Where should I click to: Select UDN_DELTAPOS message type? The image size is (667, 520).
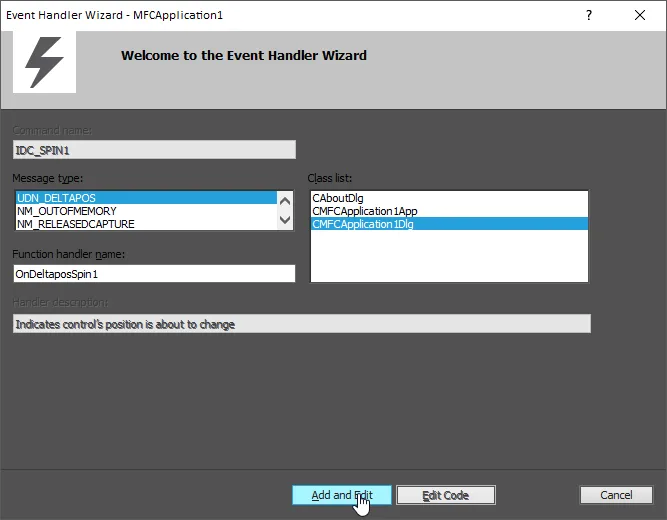146,198
